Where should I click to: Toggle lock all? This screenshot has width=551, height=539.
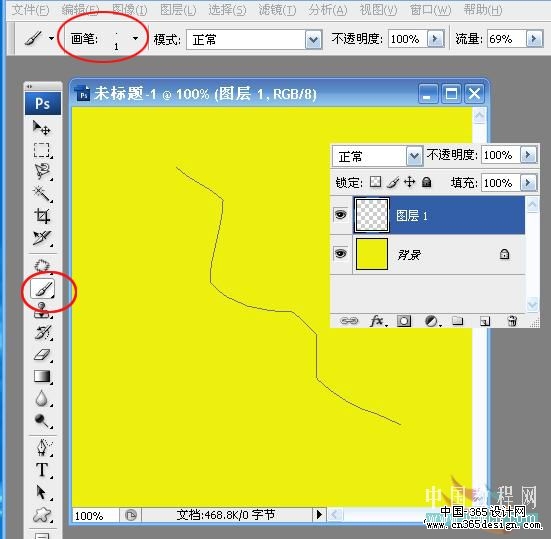426,182
